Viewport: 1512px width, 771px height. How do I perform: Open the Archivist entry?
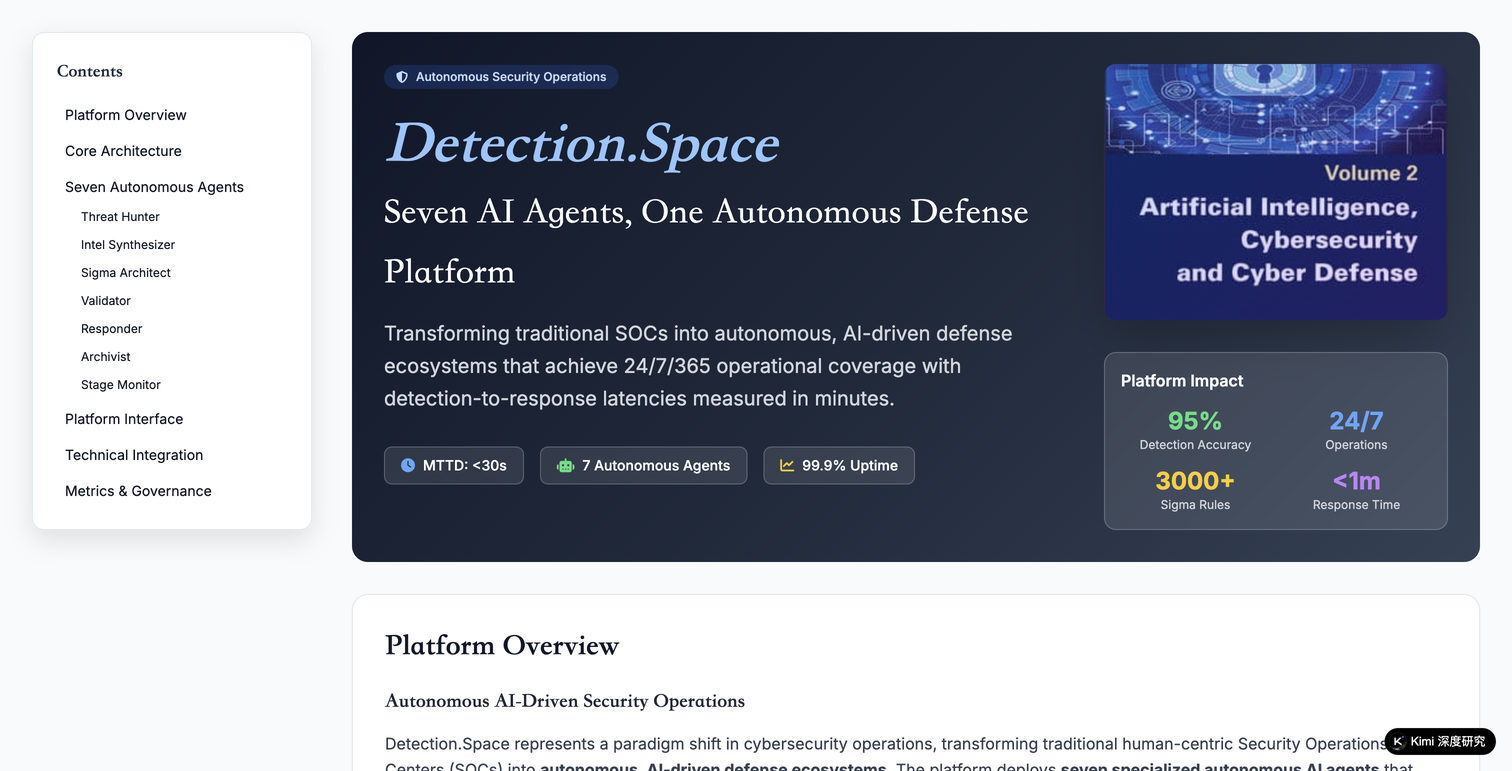point(106,357)
